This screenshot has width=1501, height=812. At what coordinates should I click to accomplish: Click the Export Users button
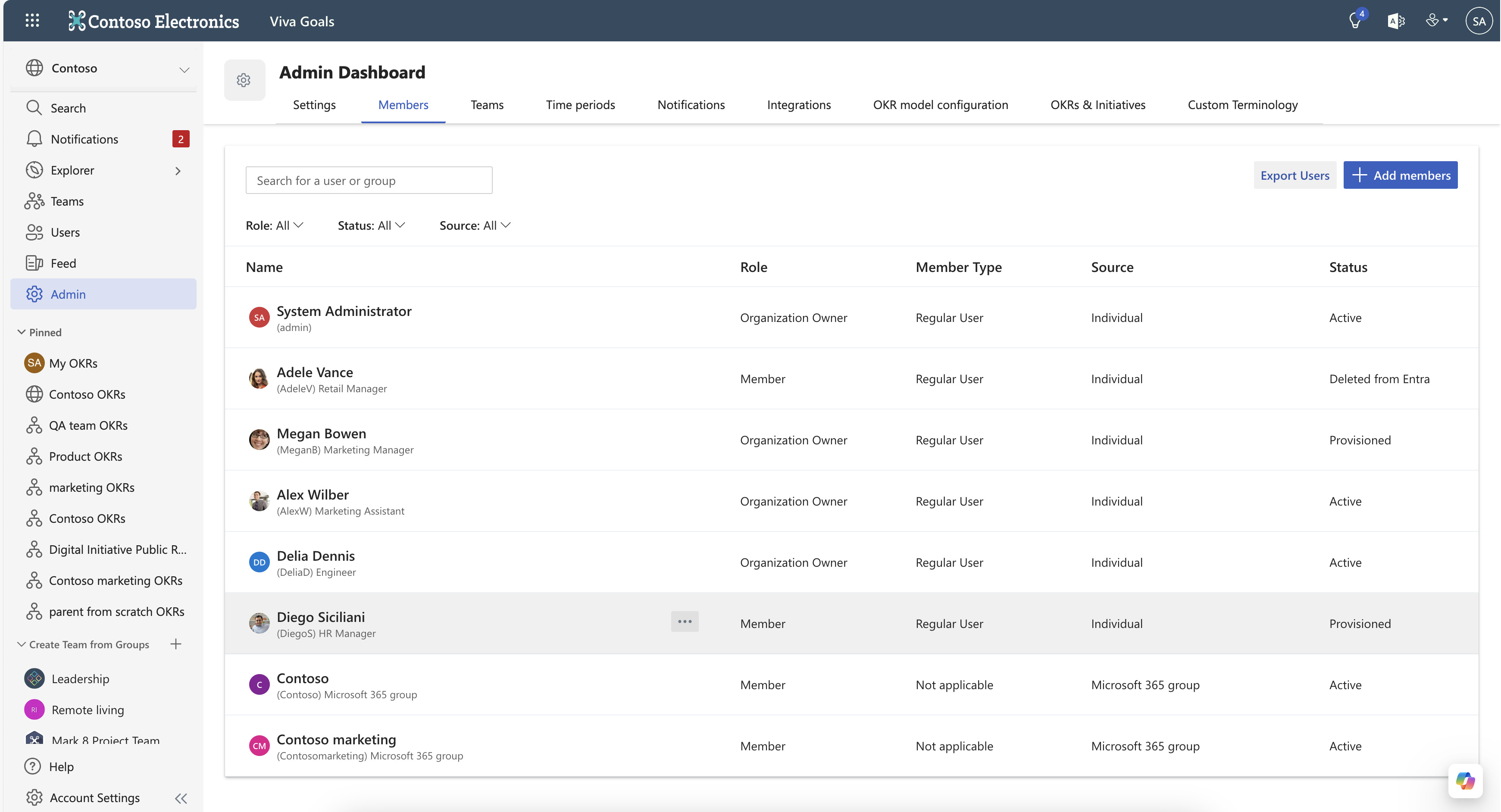[1295, 175]
